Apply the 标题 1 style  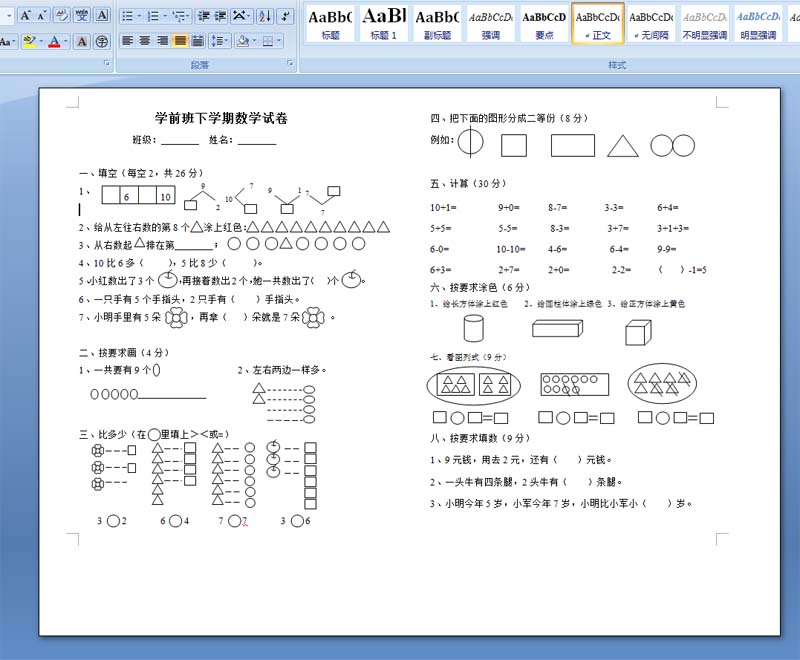(x=384, y=24)
